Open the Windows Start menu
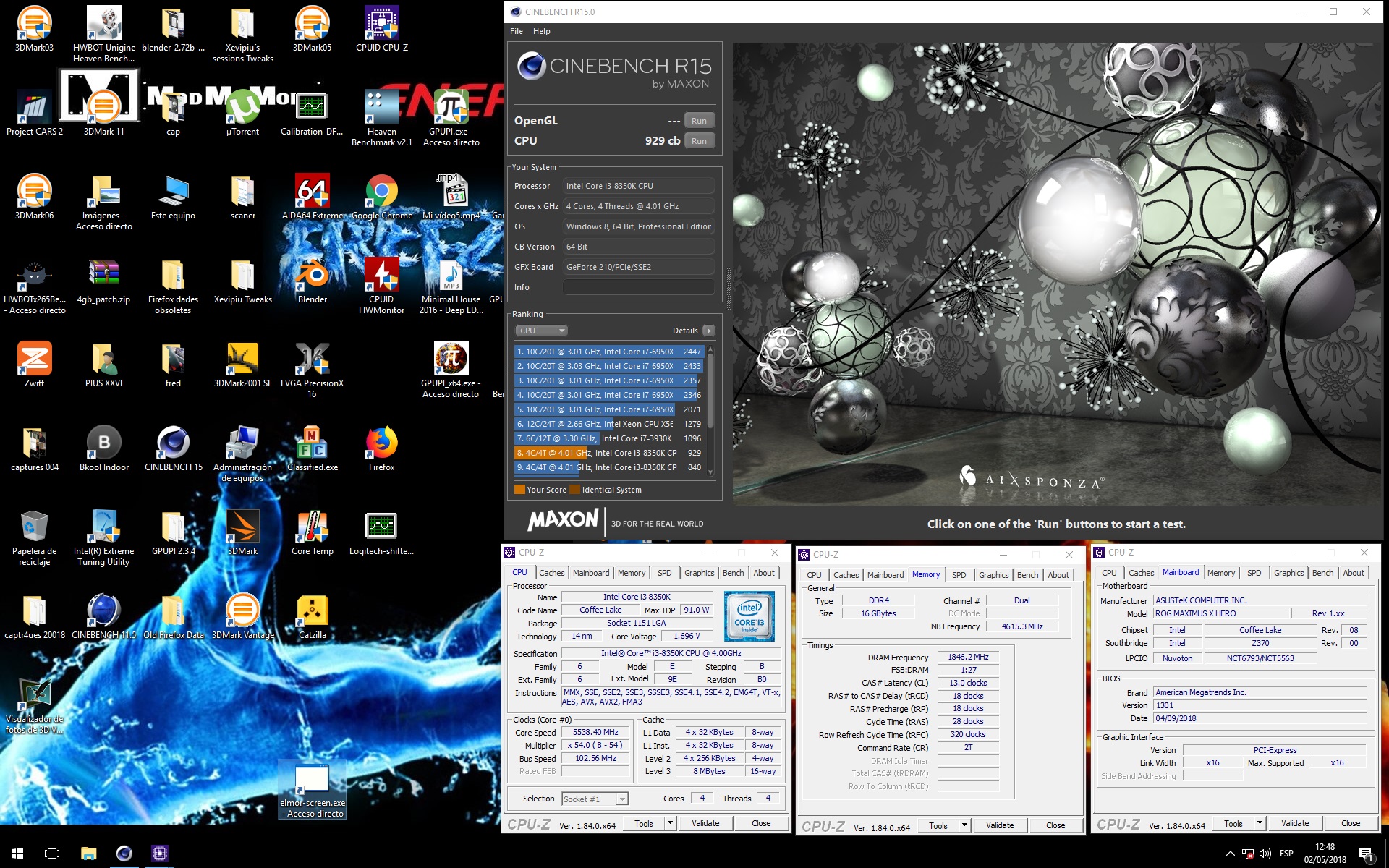Viewport: 1389px width, 868px height. point(17,854)
